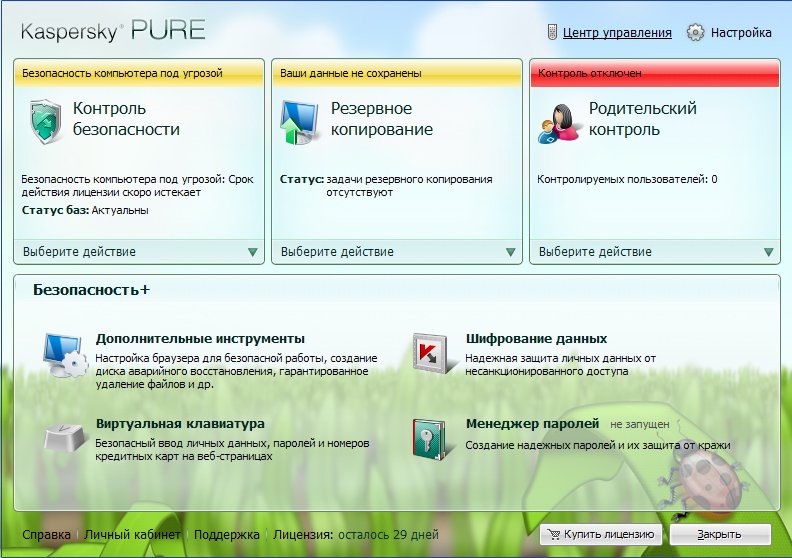
Task: Click the Закрыть button
Action: pyautogui.click(x=720, y=534)
